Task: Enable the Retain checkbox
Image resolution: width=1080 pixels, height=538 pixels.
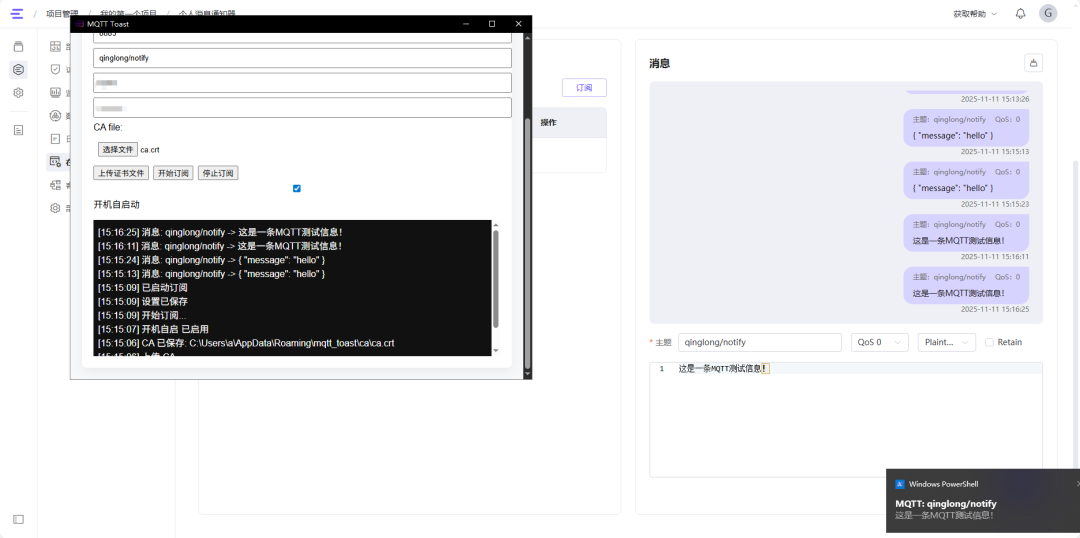Action: (x=989, y=342)
